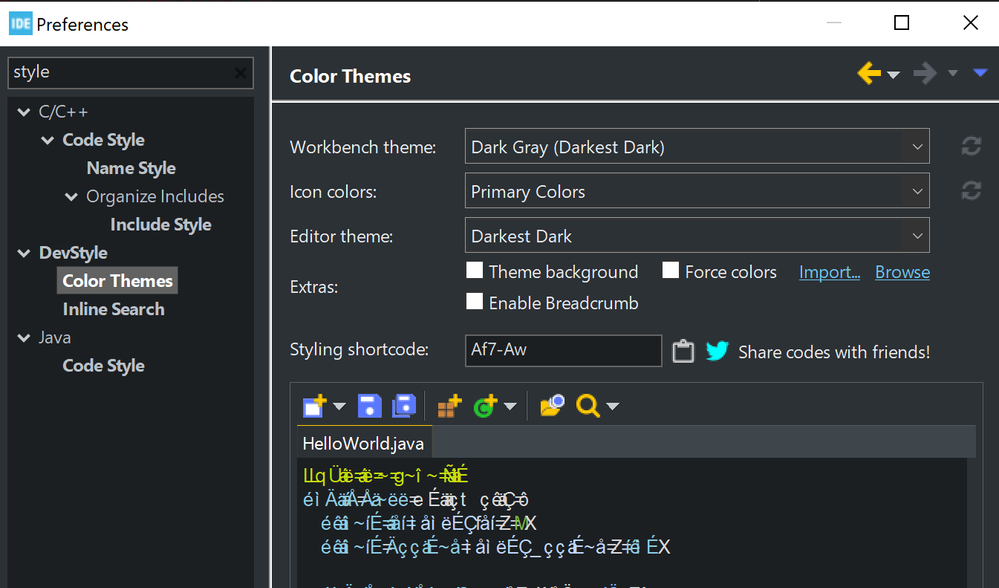Collapse the C/C++ tree node
Image resolution: width=999 pixels, height=588 pixels.
point(24,112)
